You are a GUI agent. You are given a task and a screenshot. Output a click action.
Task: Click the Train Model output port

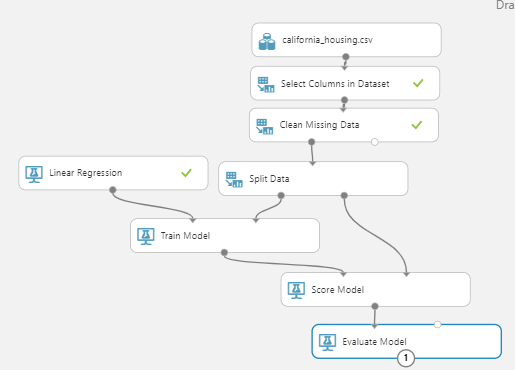click(x=224, y=252)
